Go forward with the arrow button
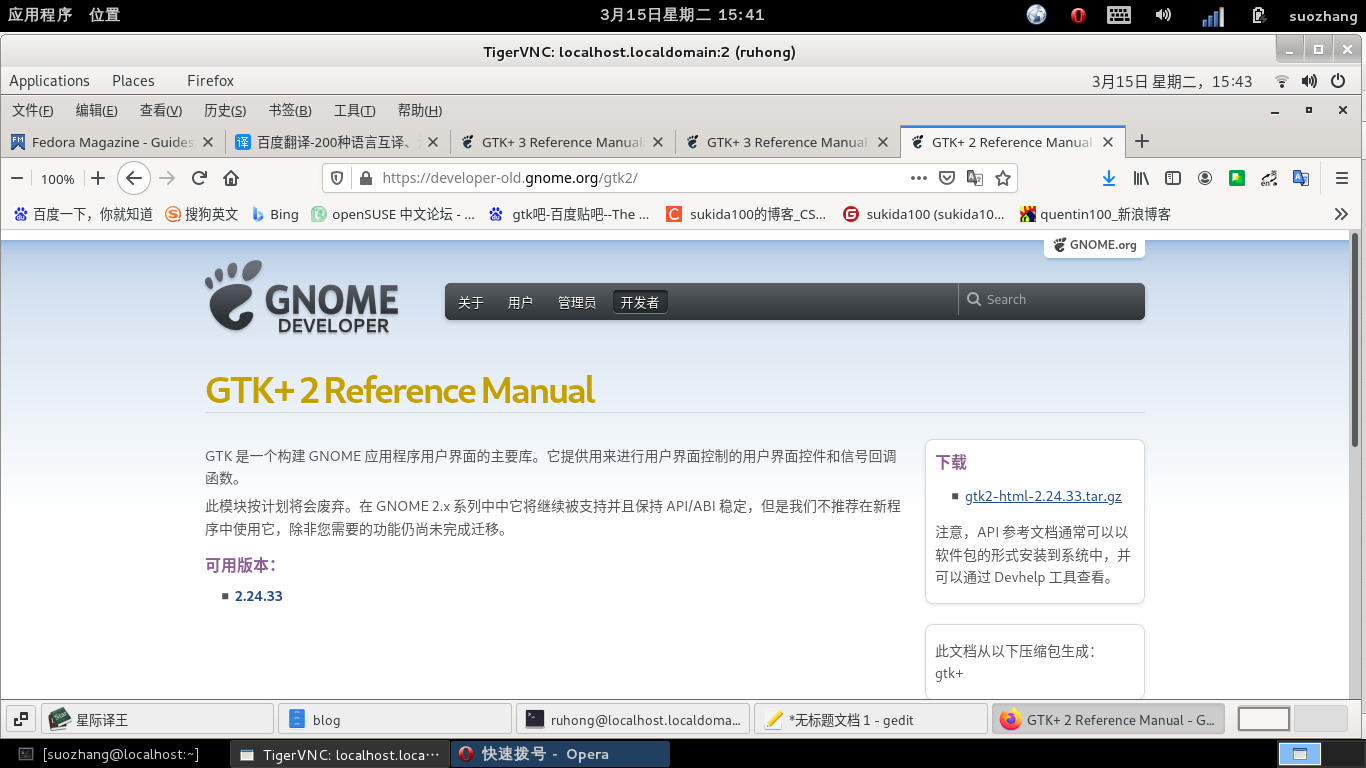The height and width of the screenshot is (768, 1366). [x=167, y=178]
